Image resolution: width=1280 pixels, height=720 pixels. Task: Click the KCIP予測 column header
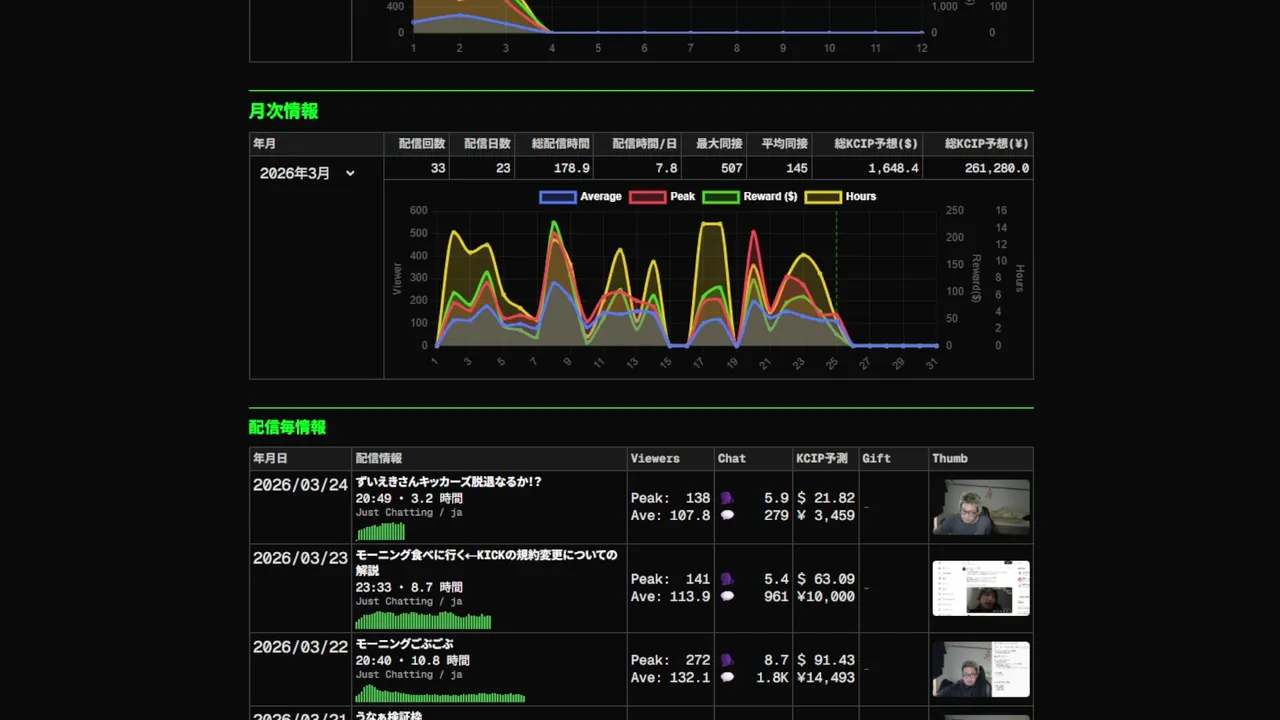822,458
